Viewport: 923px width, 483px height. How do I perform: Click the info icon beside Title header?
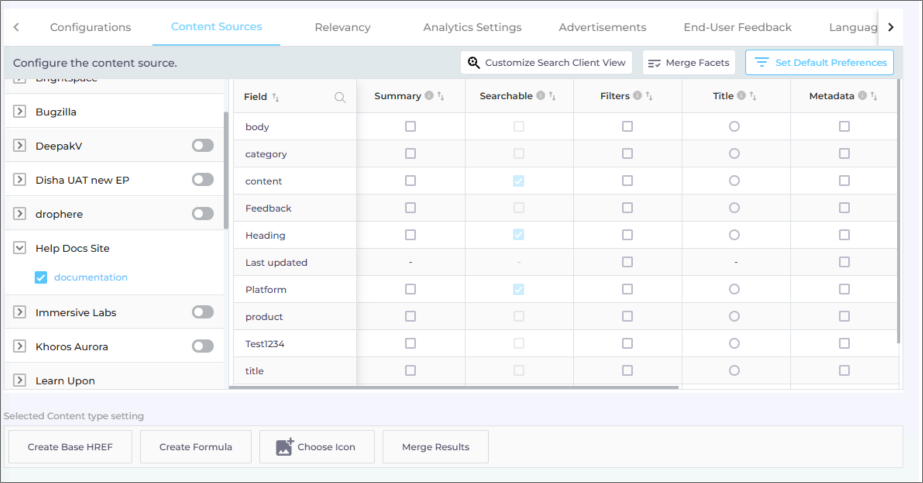pyautogui.click(x=741, y=96)
